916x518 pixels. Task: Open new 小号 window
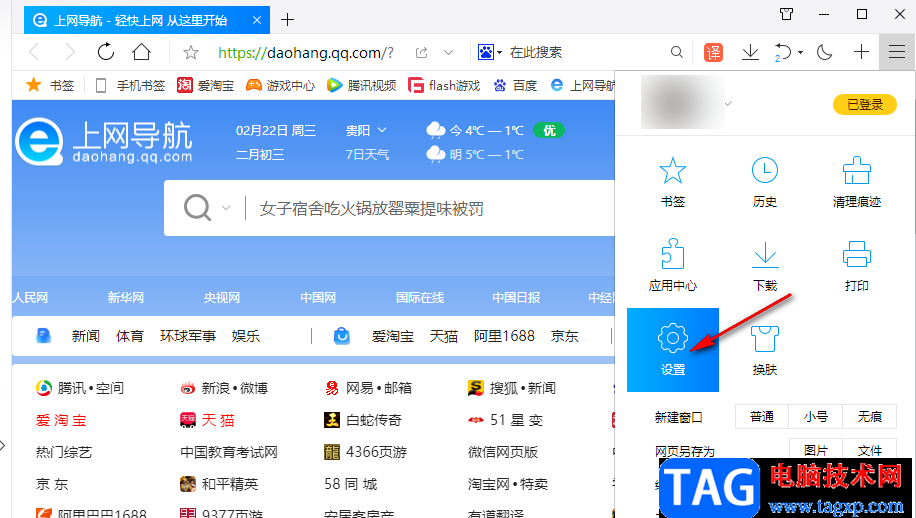(816, 416)
